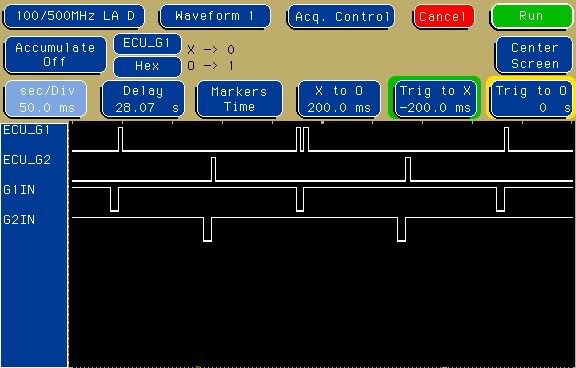
Task: Open the Acq. Control menu
Action: (341, 17)
